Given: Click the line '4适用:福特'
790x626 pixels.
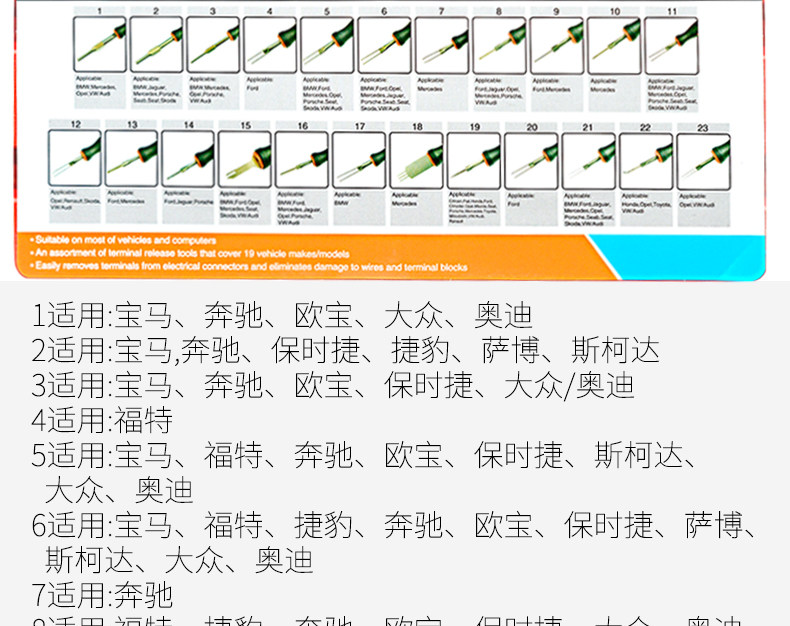Looking at the screenshot, I should (102, 420).
